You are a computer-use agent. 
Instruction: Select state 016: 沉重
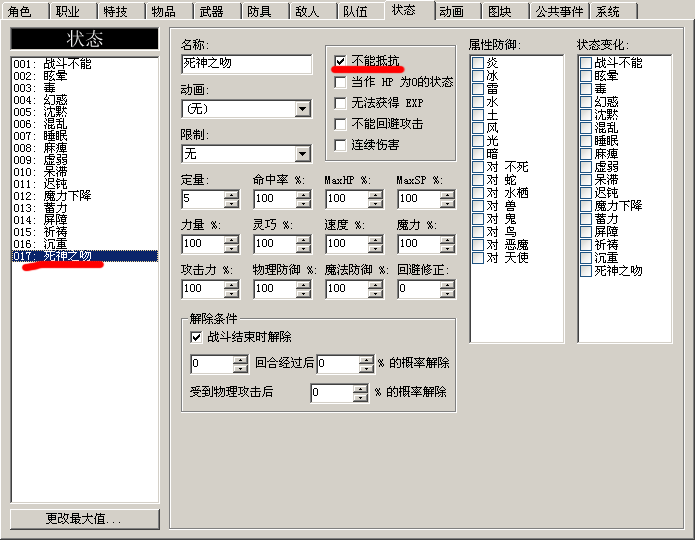click(85, 244)
